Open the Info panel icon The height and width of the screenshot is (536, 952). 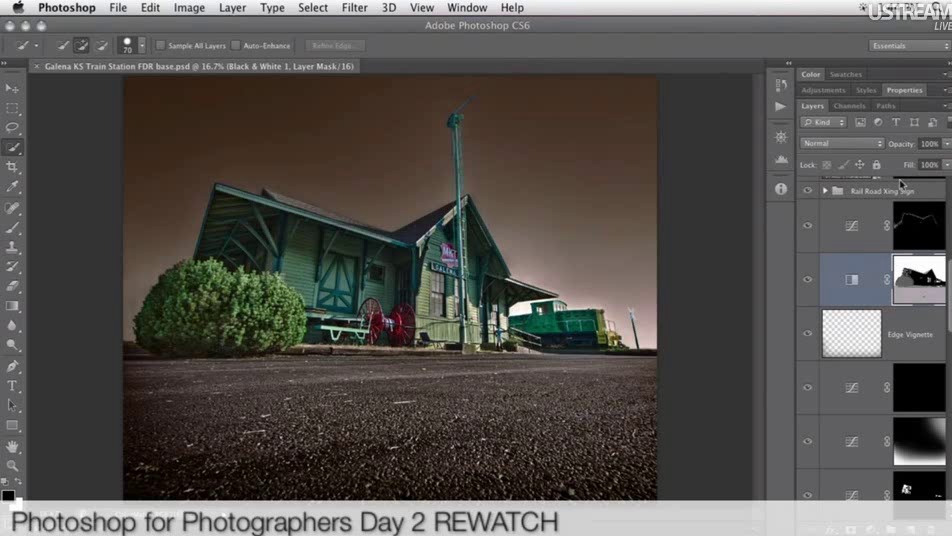coord(781,189)
